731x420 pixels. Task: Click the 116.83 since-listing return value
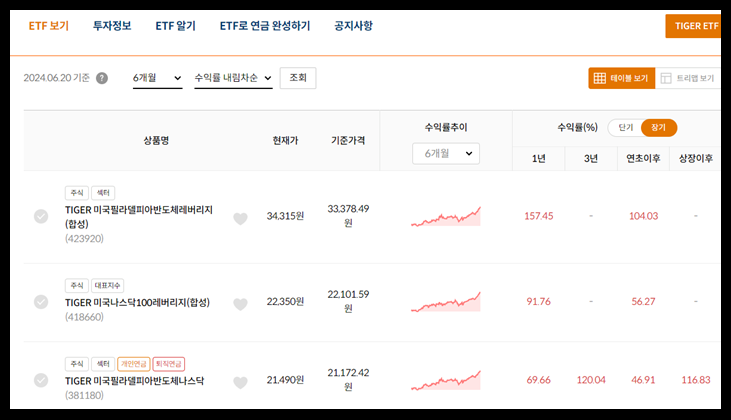point(696,380)
